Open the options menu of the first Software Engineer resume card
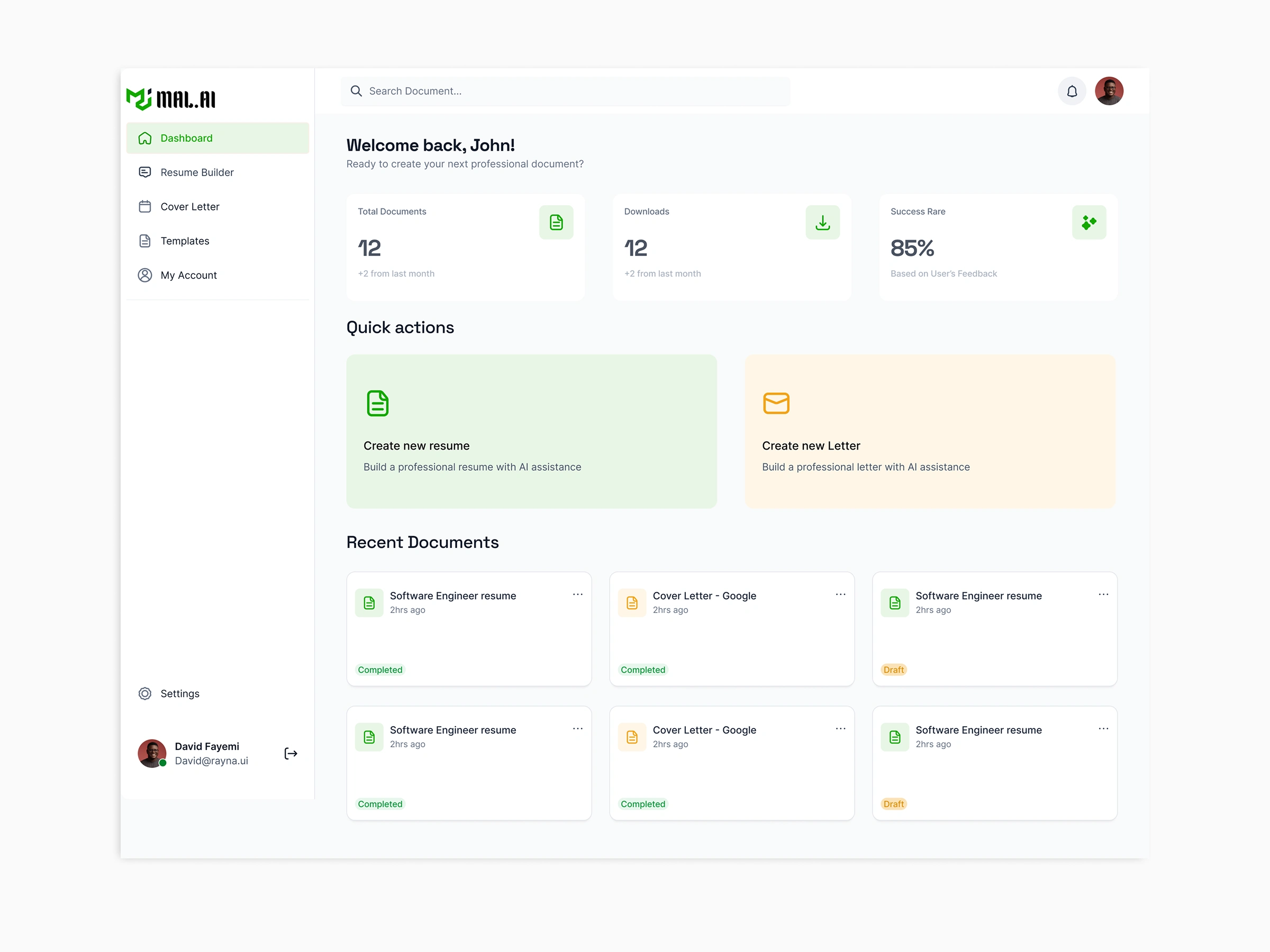The height and width of the screenshot is (952, 1270). tap(578, 594)
